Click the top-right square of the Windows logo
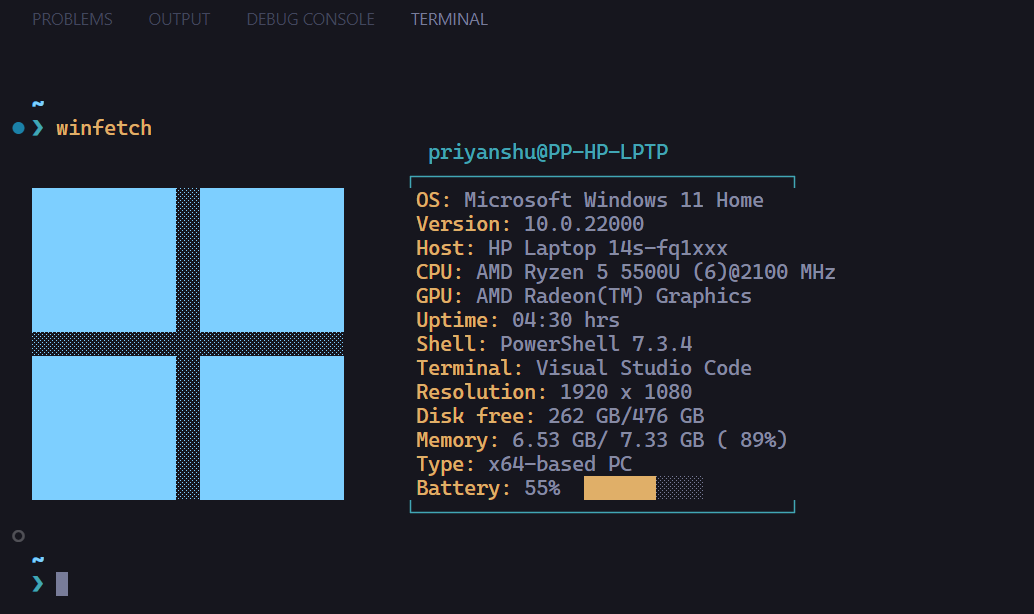This screenshot has width=1034, height=614. tap(270, 260)
